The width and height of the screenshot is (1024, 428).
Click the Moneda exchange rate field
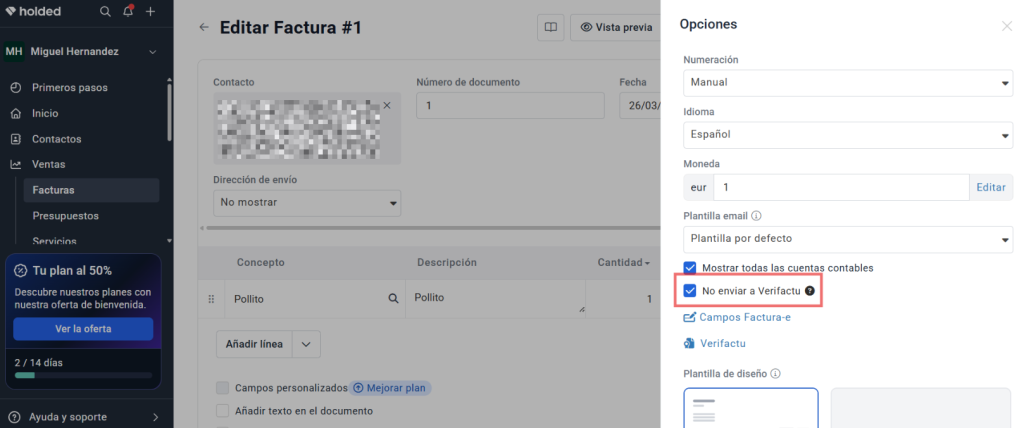click(841, 187)
